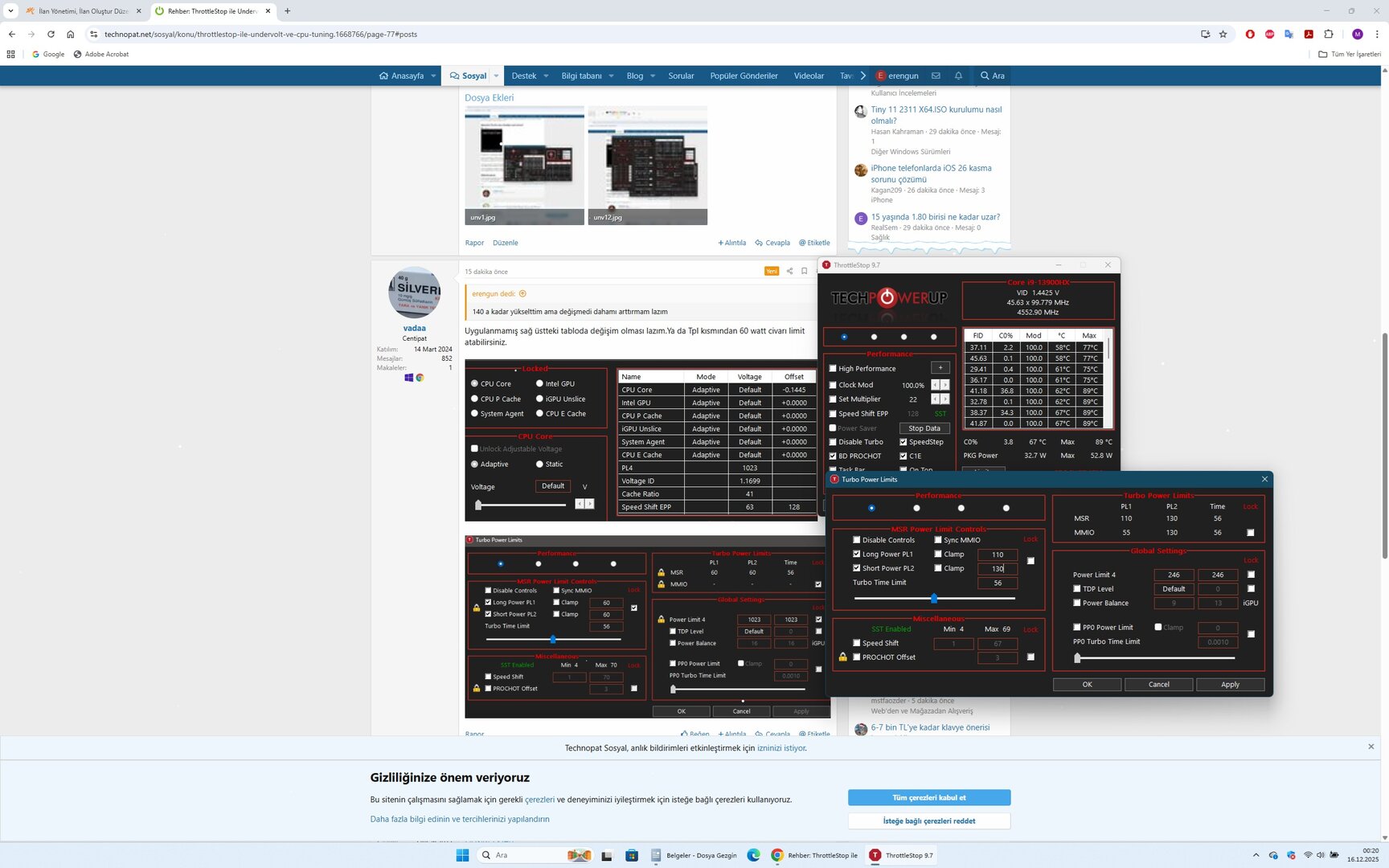Dismiss the notification banner with the X

pos(1371,747)
